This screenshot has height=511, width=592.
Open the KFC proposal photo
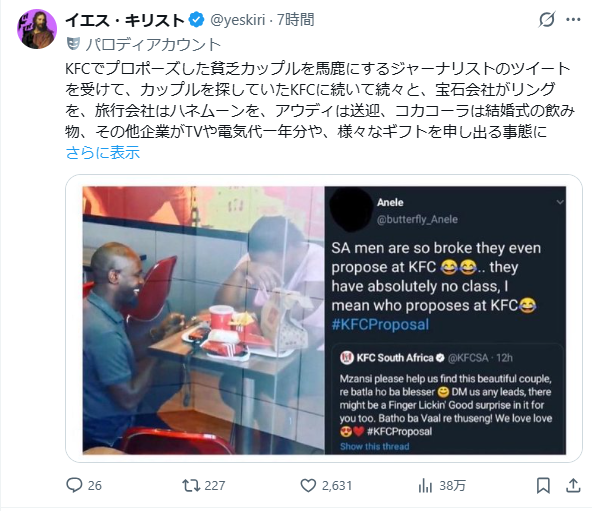(204, 320)
